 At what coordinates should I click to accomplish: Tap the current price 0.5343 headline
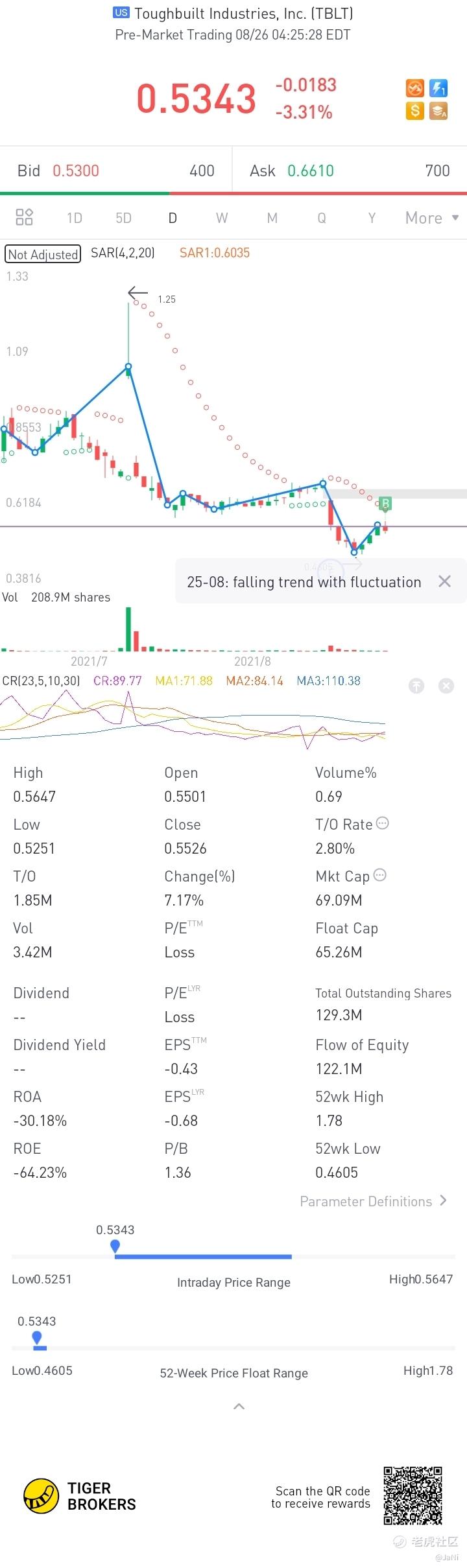click(197, 99)
